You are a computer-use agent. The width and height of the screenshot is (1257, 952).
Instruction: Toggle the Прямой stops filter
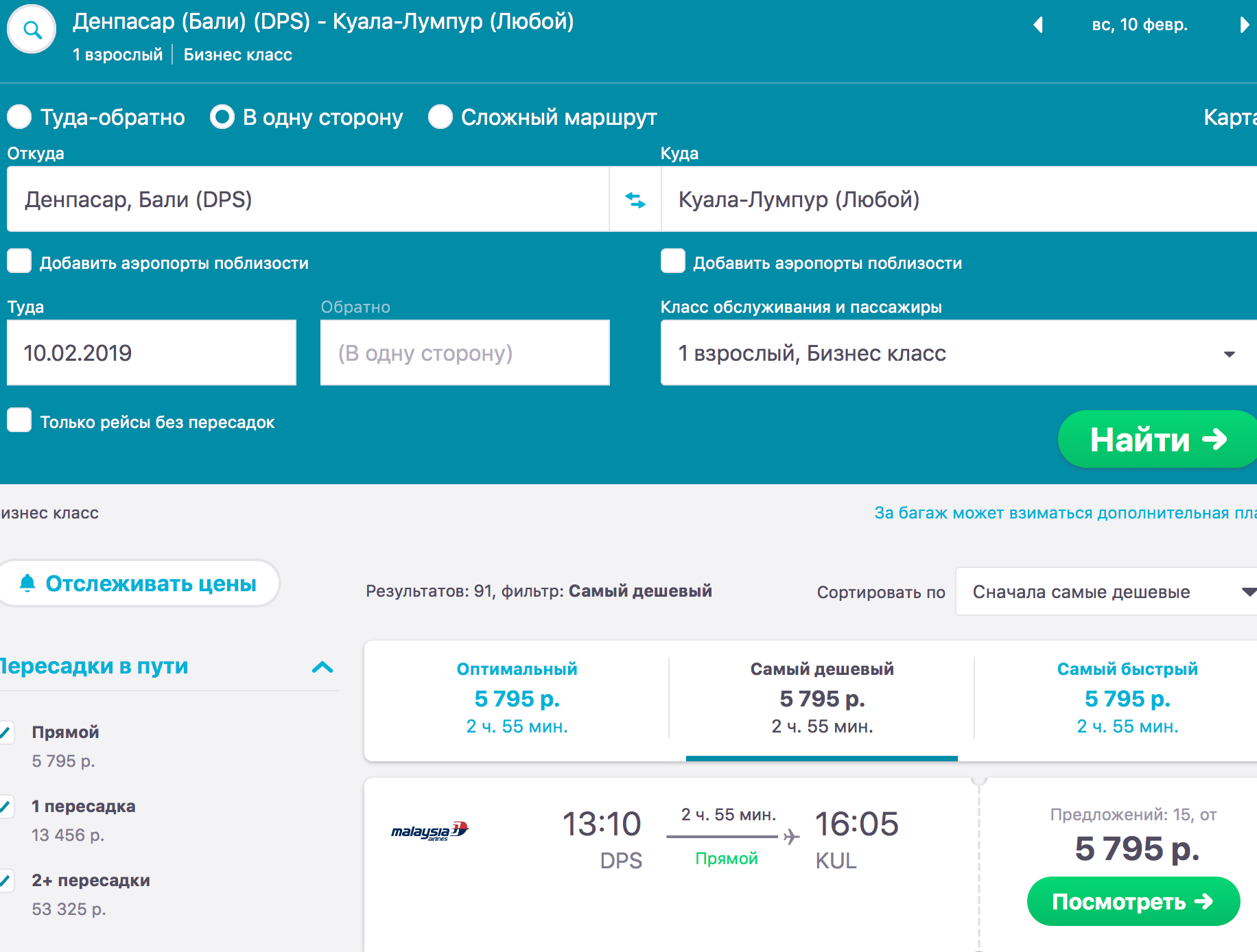pos(5,733)
